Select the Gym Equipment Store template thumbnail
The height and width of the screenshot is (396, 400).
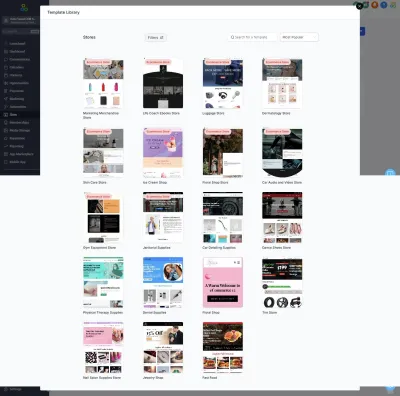coord(103,217)
